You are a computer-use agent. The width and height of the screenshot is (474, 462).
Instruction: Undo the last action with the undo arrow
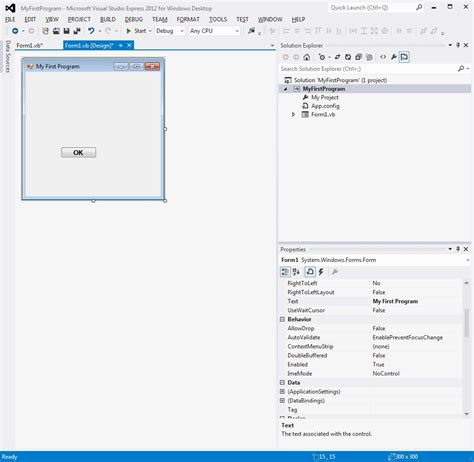coord(91,31)
